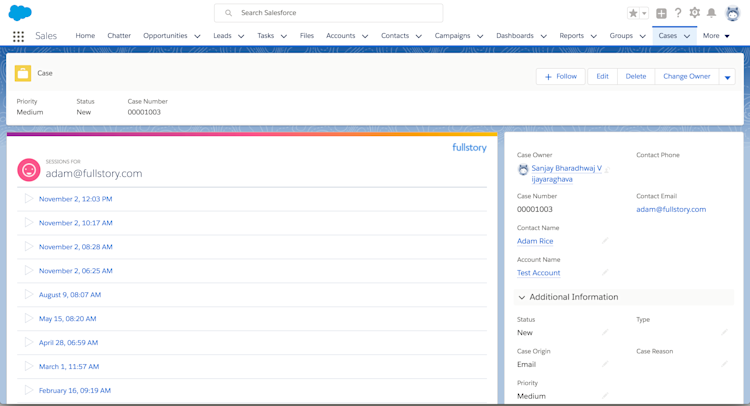Open the favorites list dropdown arrow
The width and height of the screenshot is (750, 406).
(644, 13)
